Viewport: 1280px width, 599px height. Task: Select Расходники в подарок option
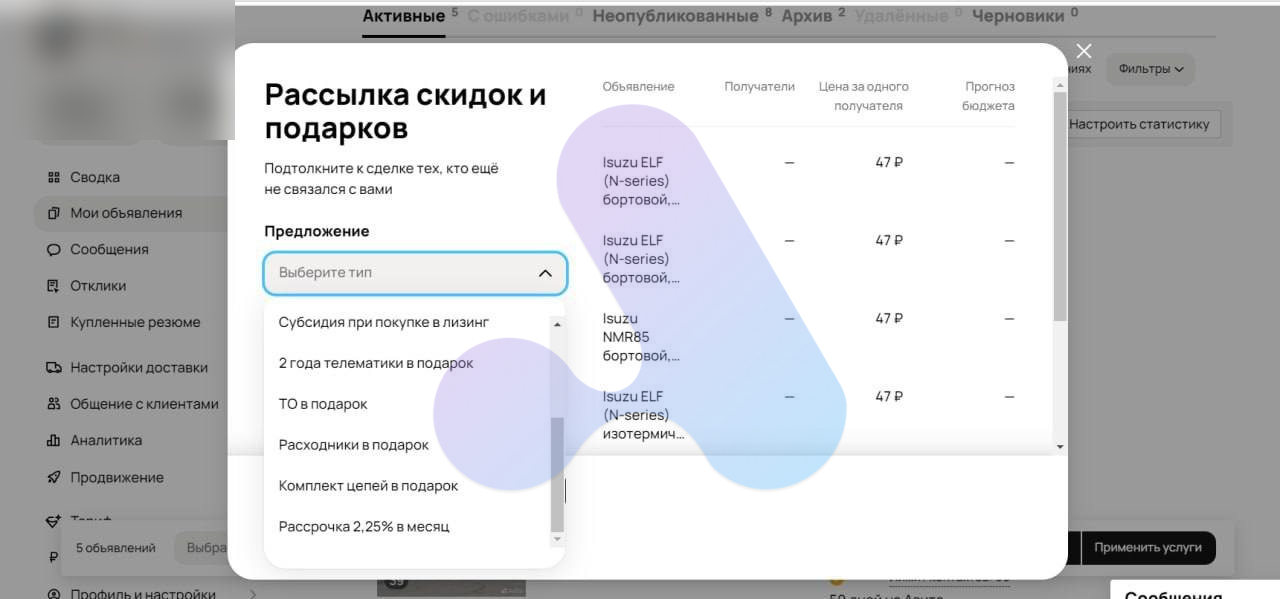click(354, 445)
